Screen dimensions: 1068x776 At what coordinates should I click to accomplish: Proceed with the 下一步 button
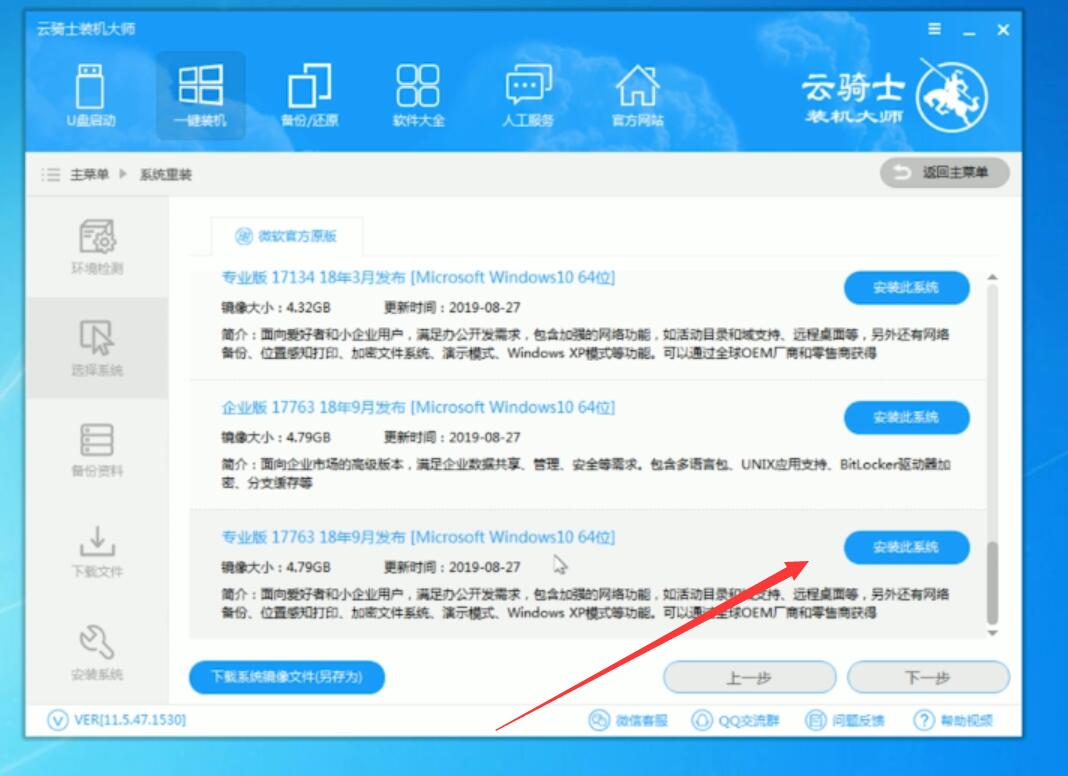tap(928, 678)
